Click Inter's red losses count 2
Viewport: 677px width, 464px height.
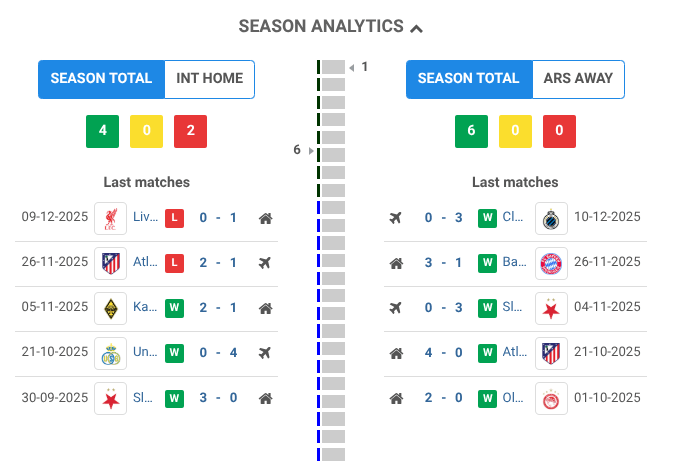[x=190, y=131]
